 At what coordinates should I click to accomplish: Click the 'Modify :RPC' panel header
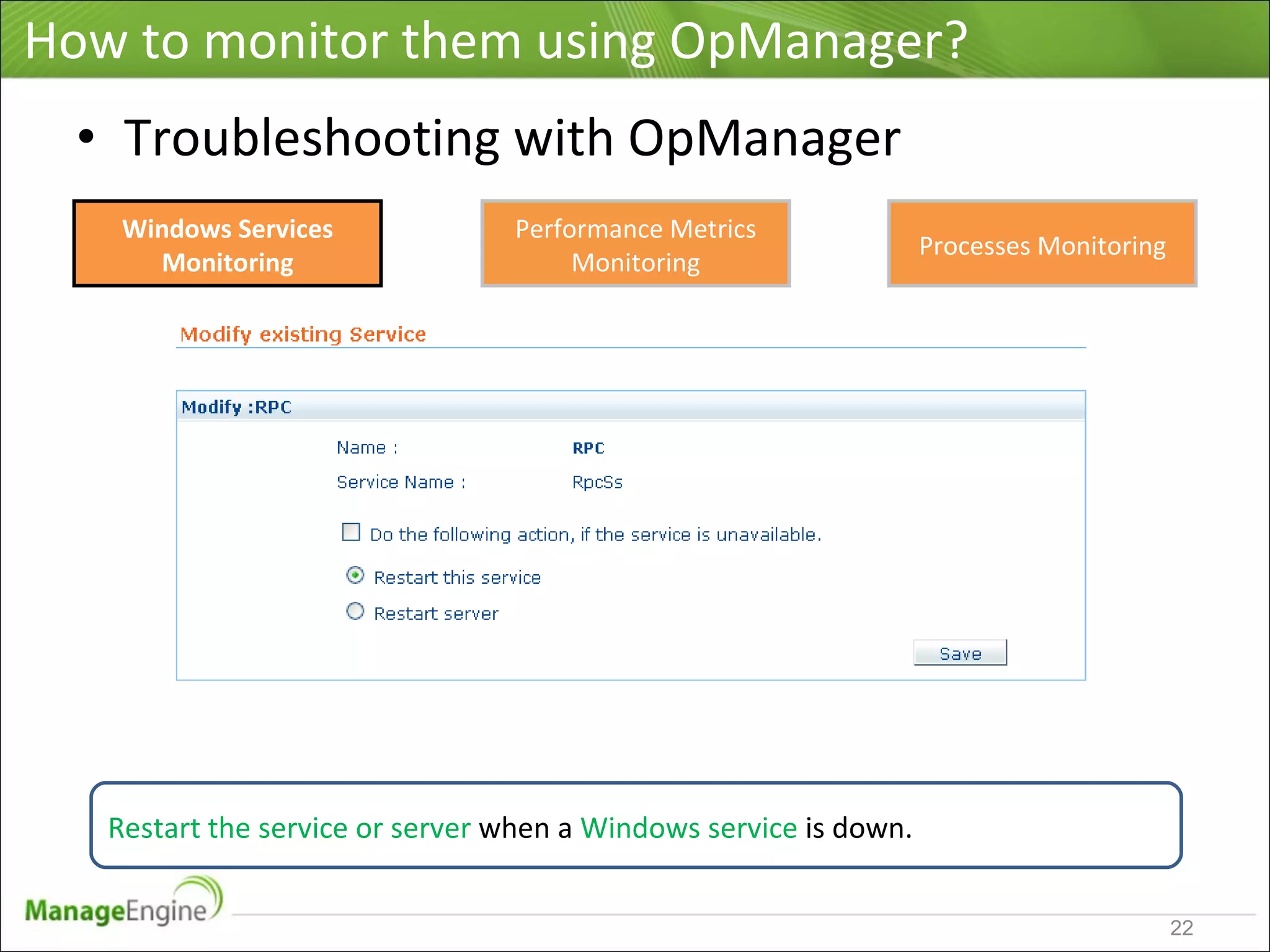631,407
